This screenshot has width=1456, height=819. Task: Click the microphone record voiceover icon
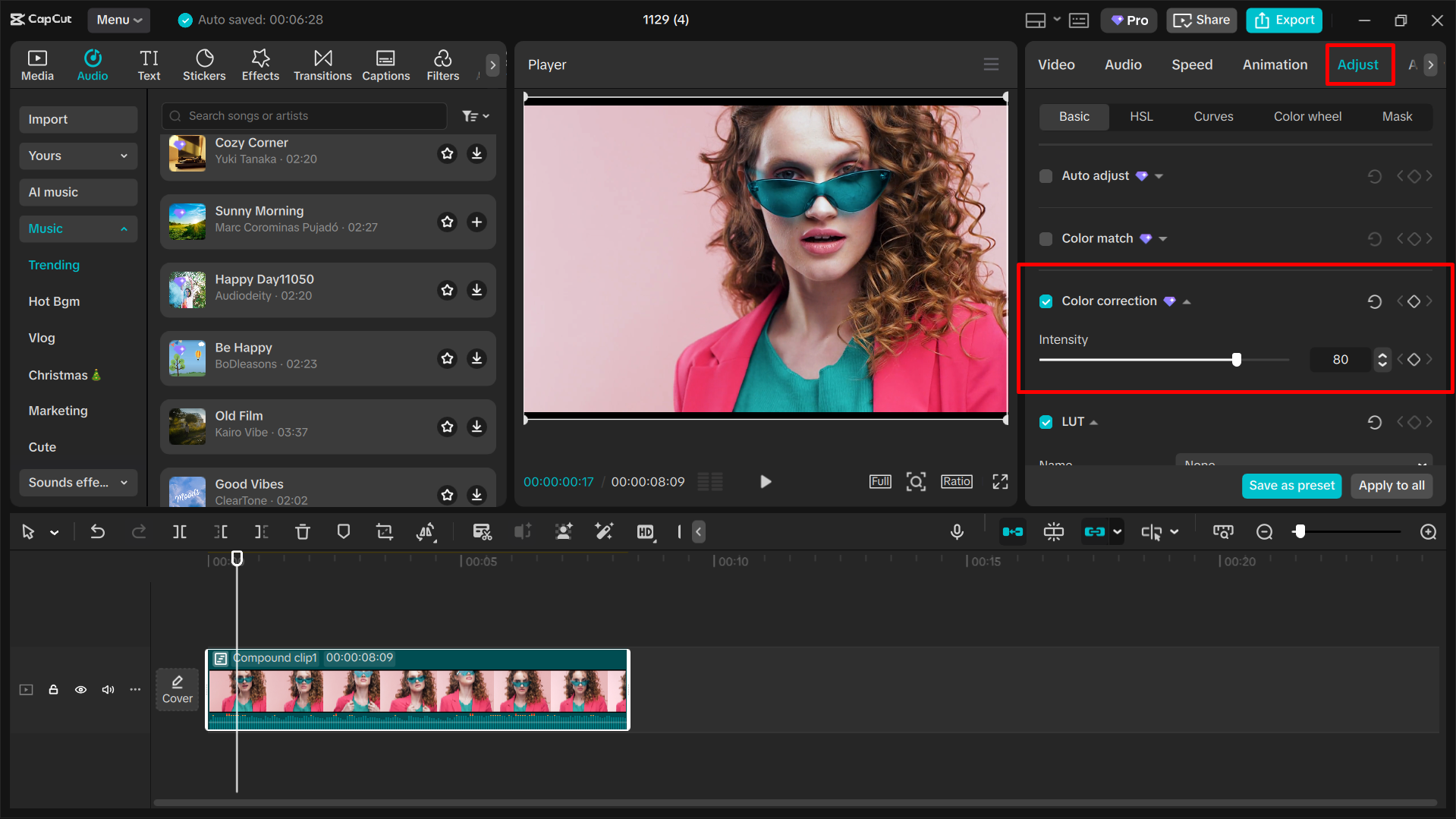pyautogui.click(x=957, y=532)
